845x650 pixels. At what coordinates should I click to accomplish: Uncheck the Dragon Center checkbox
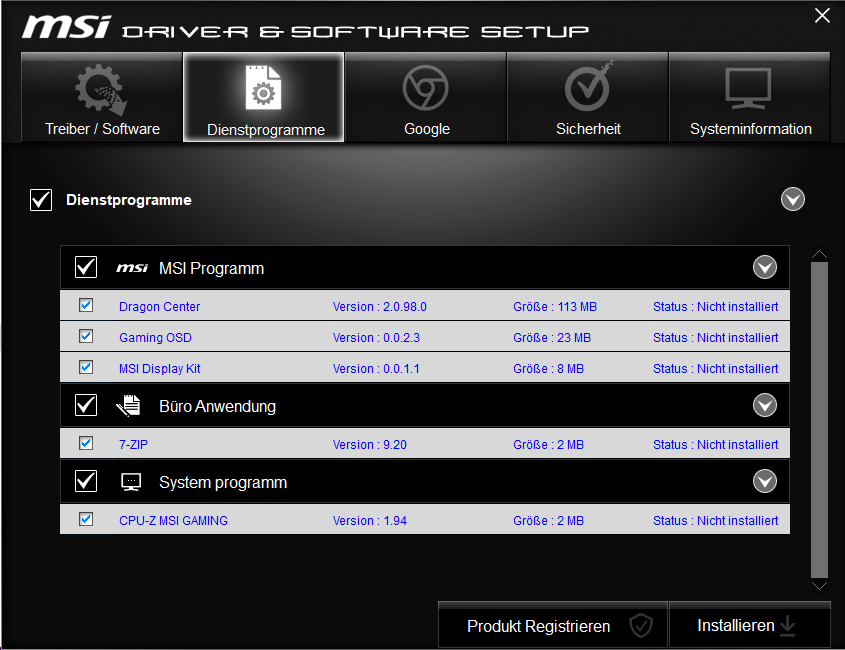(86, 306)
